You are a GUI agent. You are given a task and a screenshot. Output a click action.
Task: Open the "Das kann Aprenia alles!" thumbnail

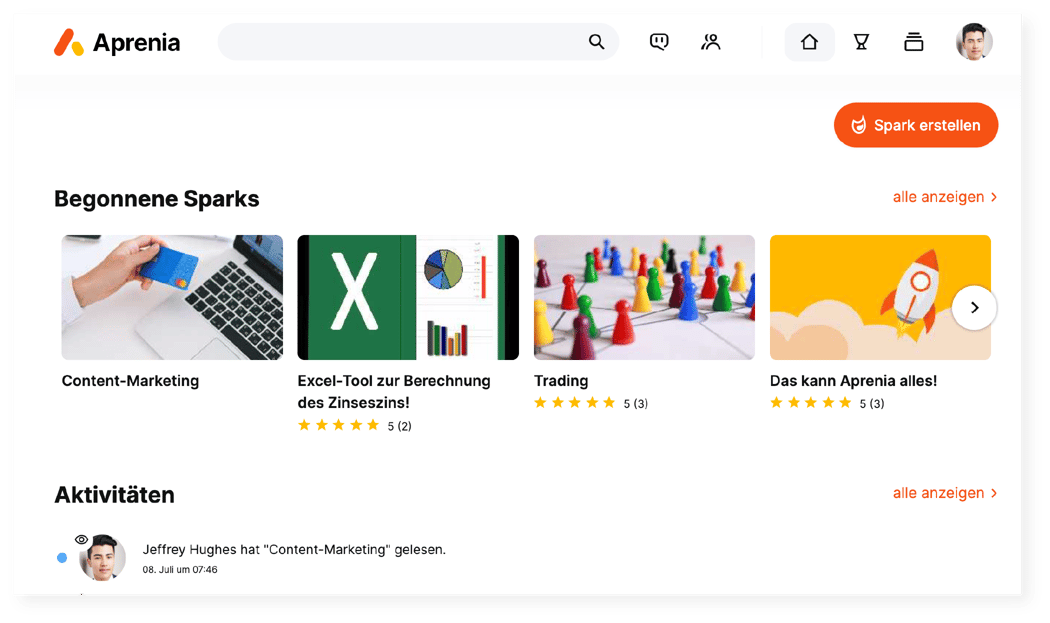(860, 297)
